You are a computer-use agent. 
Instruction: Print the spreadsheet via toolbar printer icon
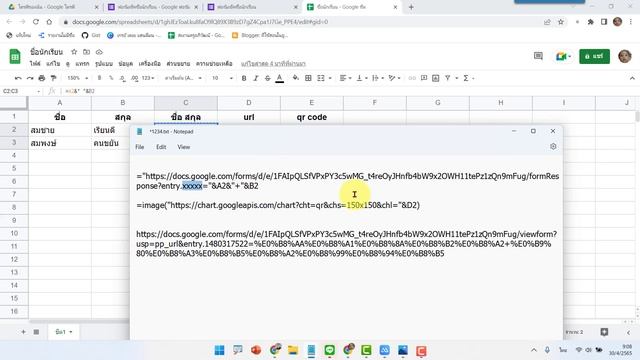[42, 78]
